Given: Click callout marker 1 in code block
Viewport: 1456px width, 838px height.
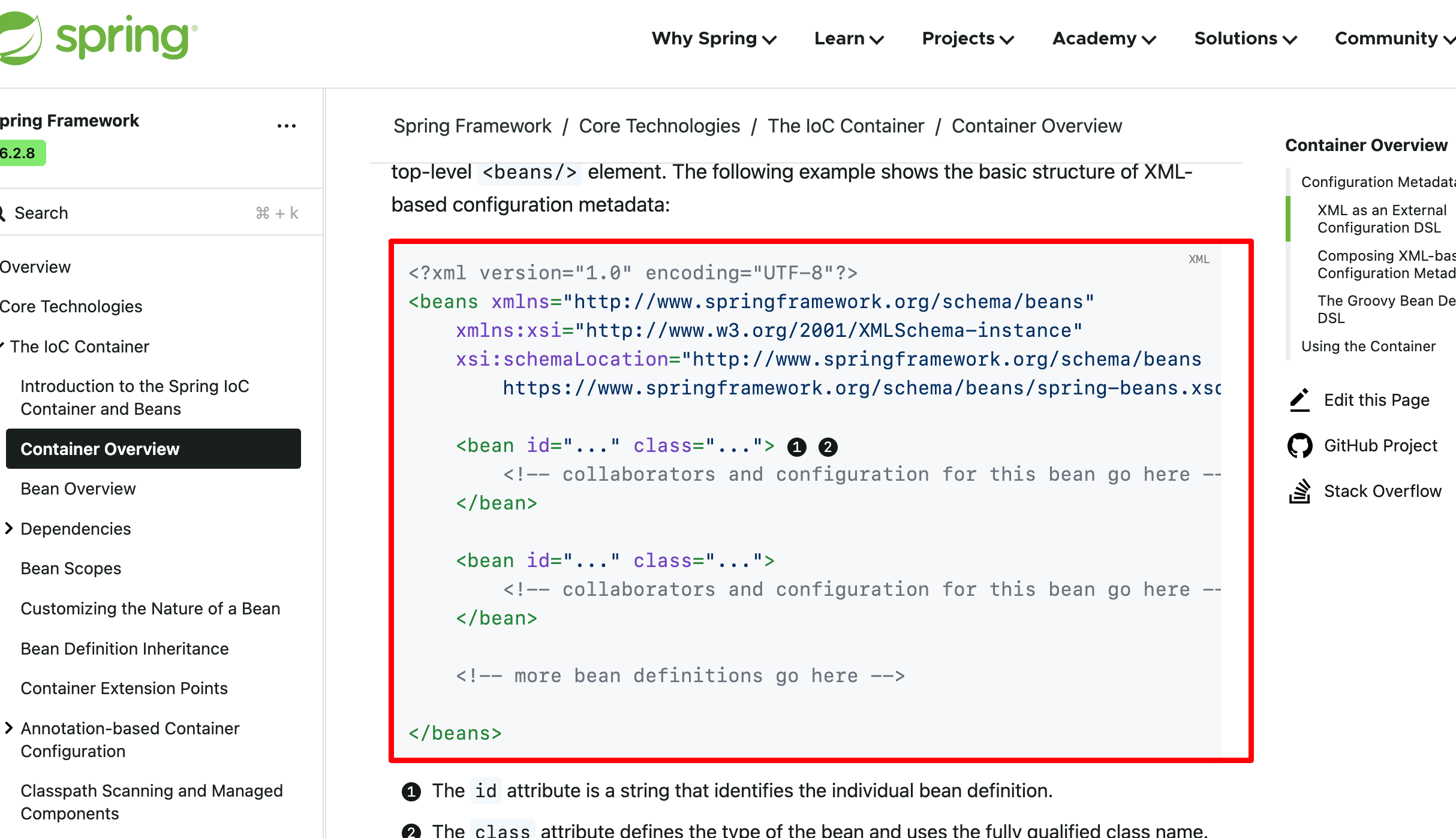Looking at the screenshot, I should tap(796, 447).
